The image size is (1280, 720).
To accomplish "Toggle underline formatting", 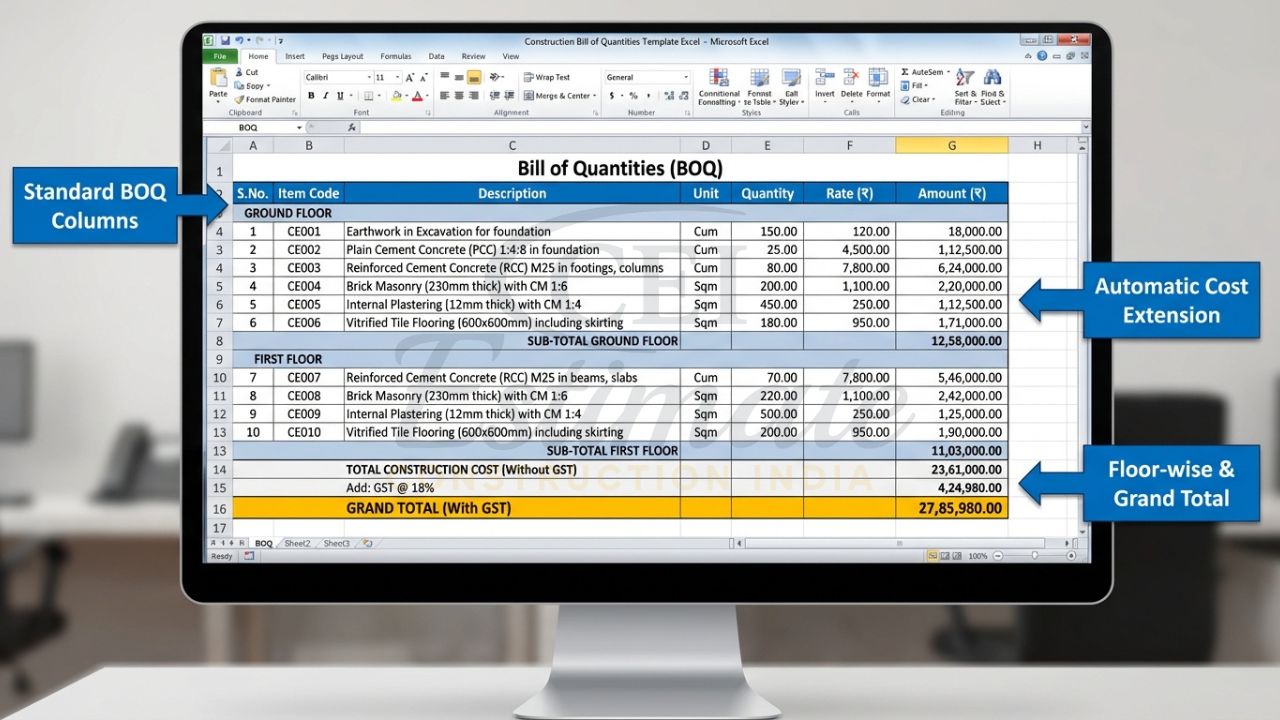I will (x=340, y=96).
